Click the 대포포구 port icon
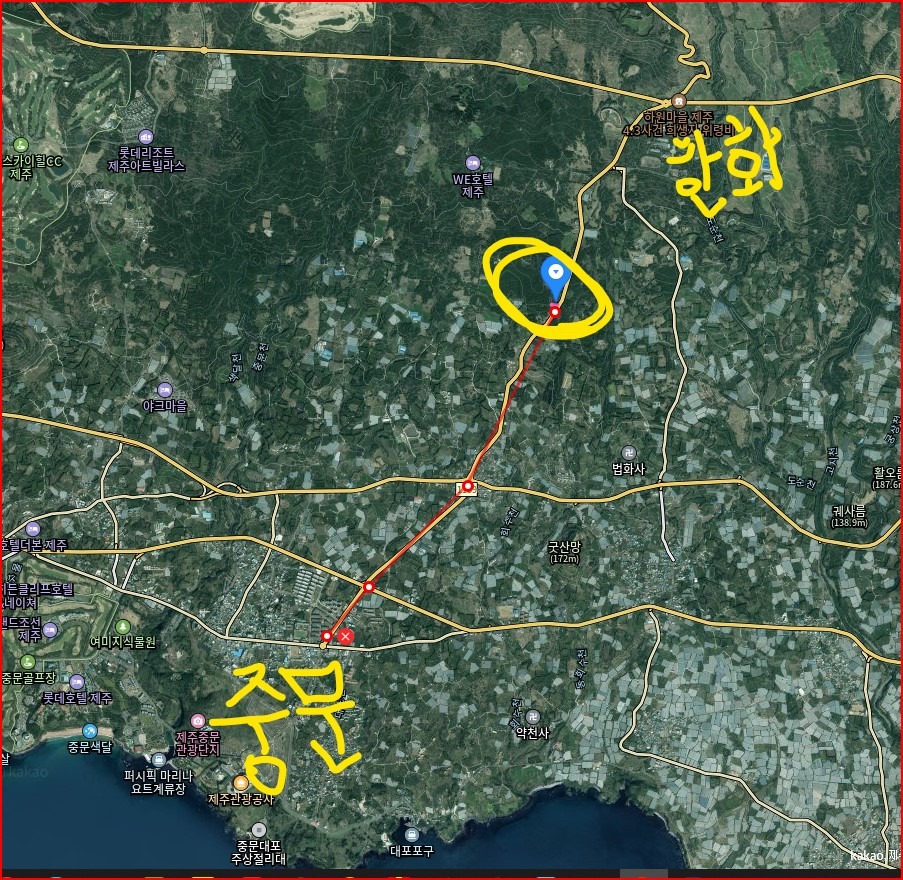Viewport: 903px width, 880px height. coord(411,835)
